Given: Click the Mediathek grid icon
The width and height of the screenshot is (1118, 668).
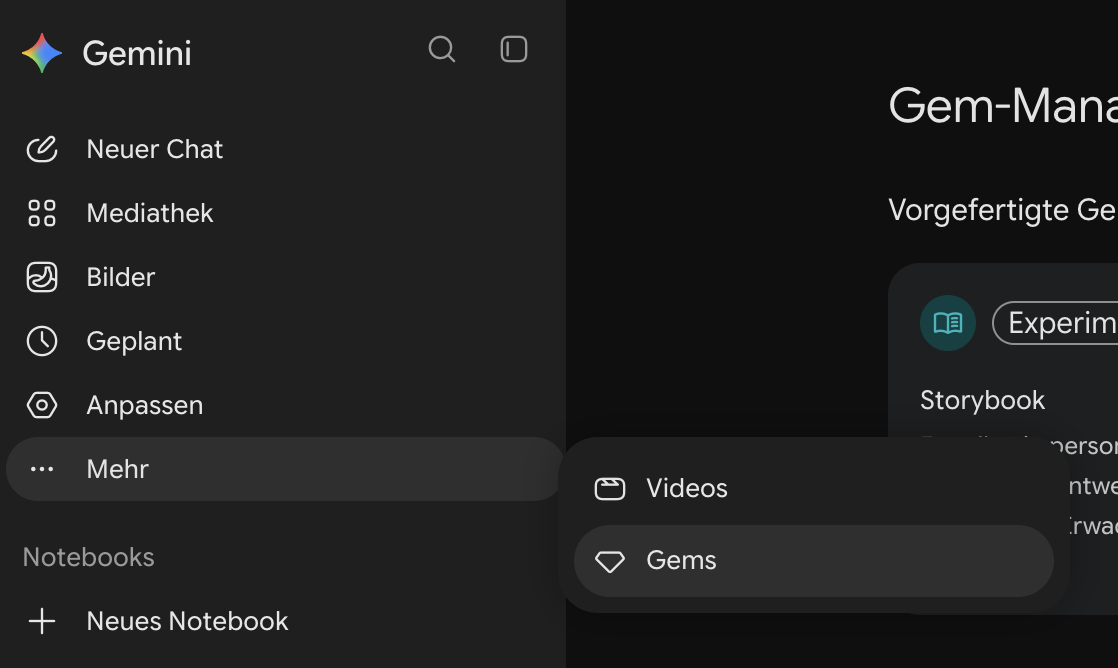Looking at the screenshot, I should 42,213.
